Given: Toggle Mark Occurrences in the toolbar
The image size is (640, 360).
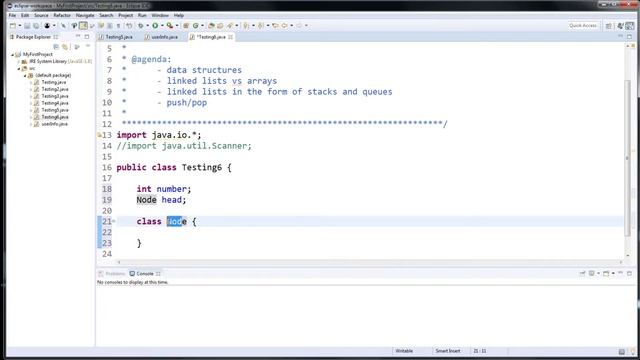Looking at the screenshot, I should pos(83,25).
